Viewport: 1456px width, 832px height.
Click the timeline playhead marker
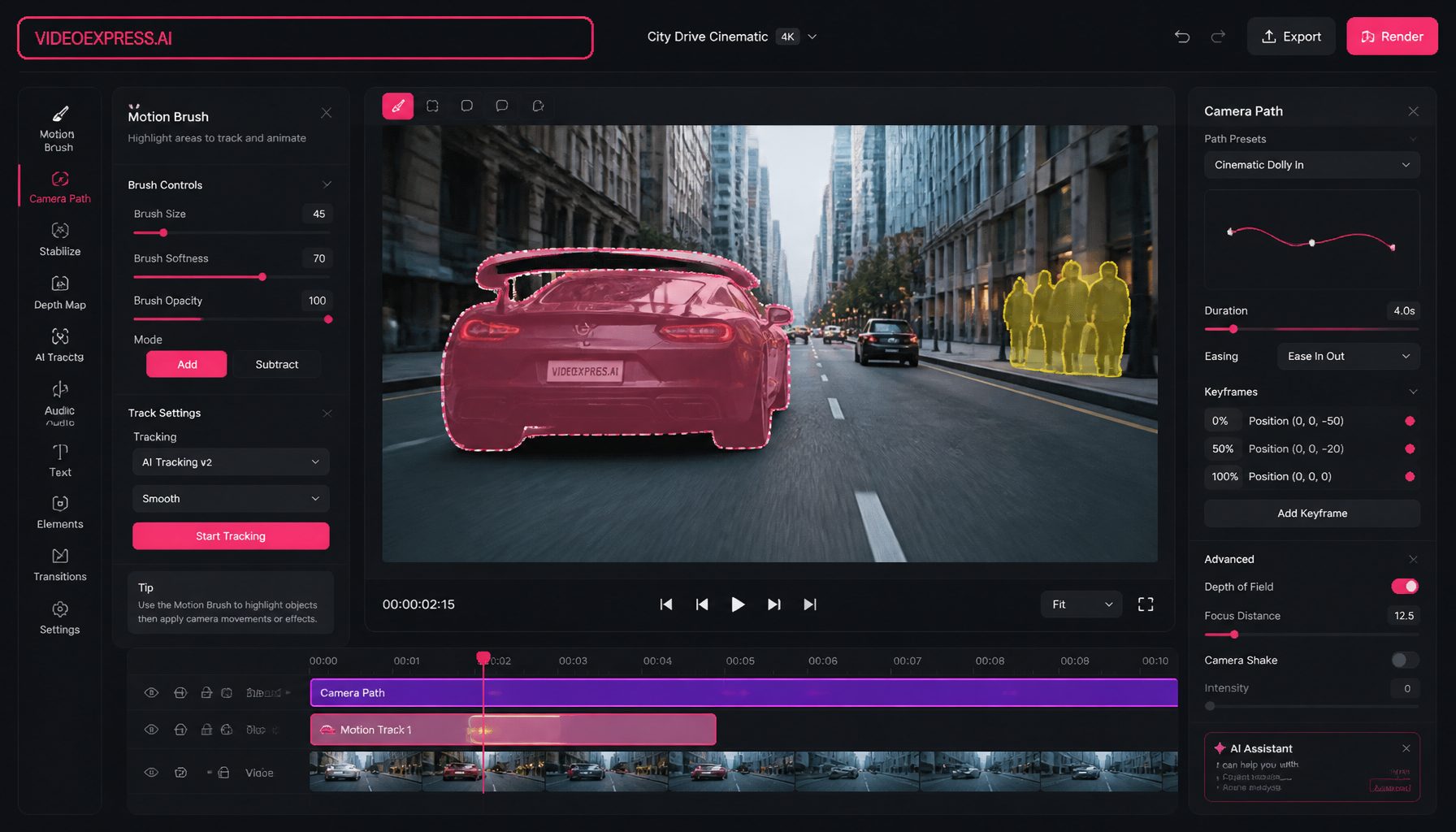tap(483, 657)
